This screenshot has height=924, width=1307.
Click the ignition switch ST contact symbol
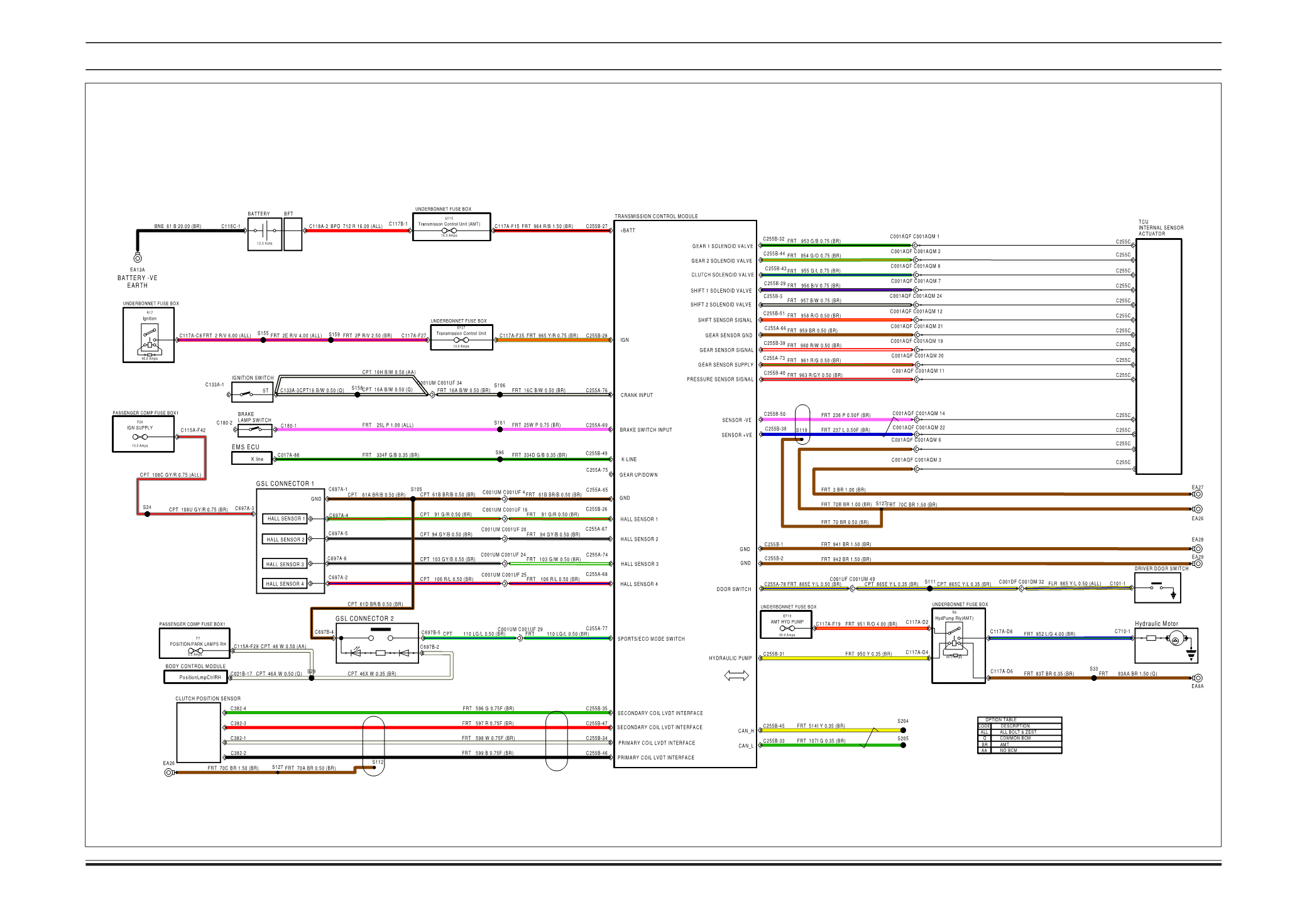pyautogui.click(x=244, y=394)
